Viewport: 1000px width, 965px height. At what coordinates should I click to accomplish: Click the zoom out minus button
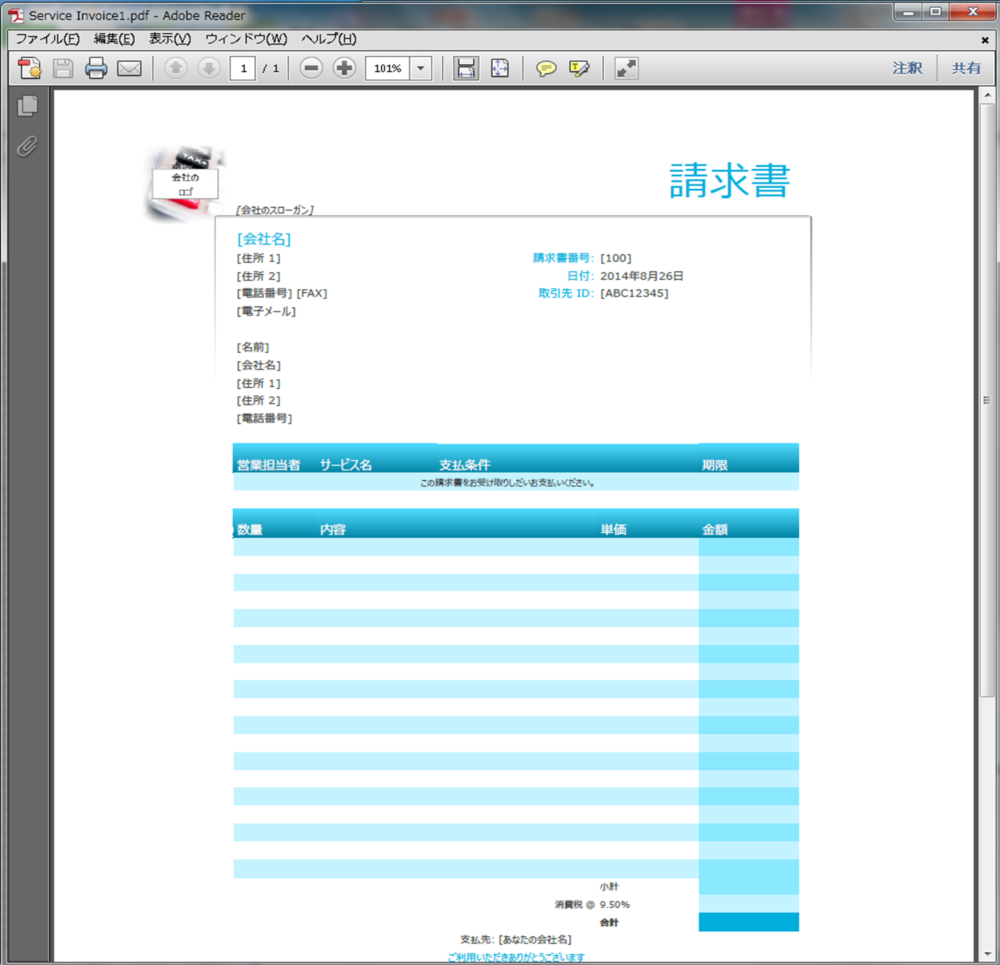(312, 68)
